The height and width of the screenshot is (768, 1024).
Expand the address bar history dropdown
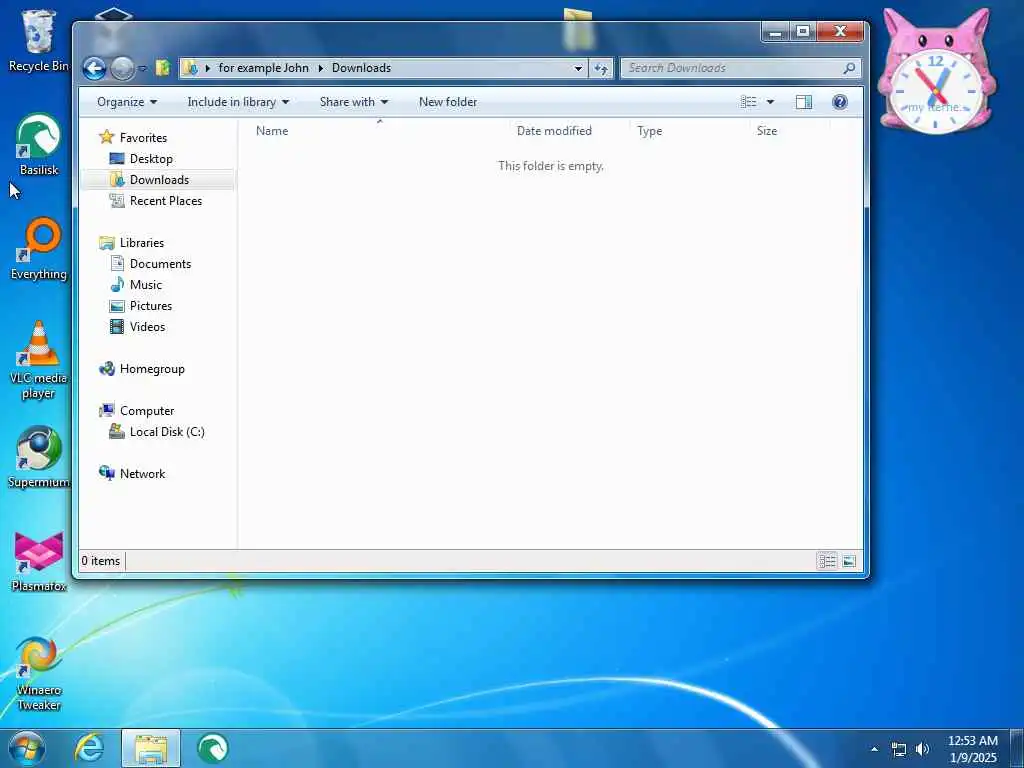pyautogui.click(x=578, y=68)
